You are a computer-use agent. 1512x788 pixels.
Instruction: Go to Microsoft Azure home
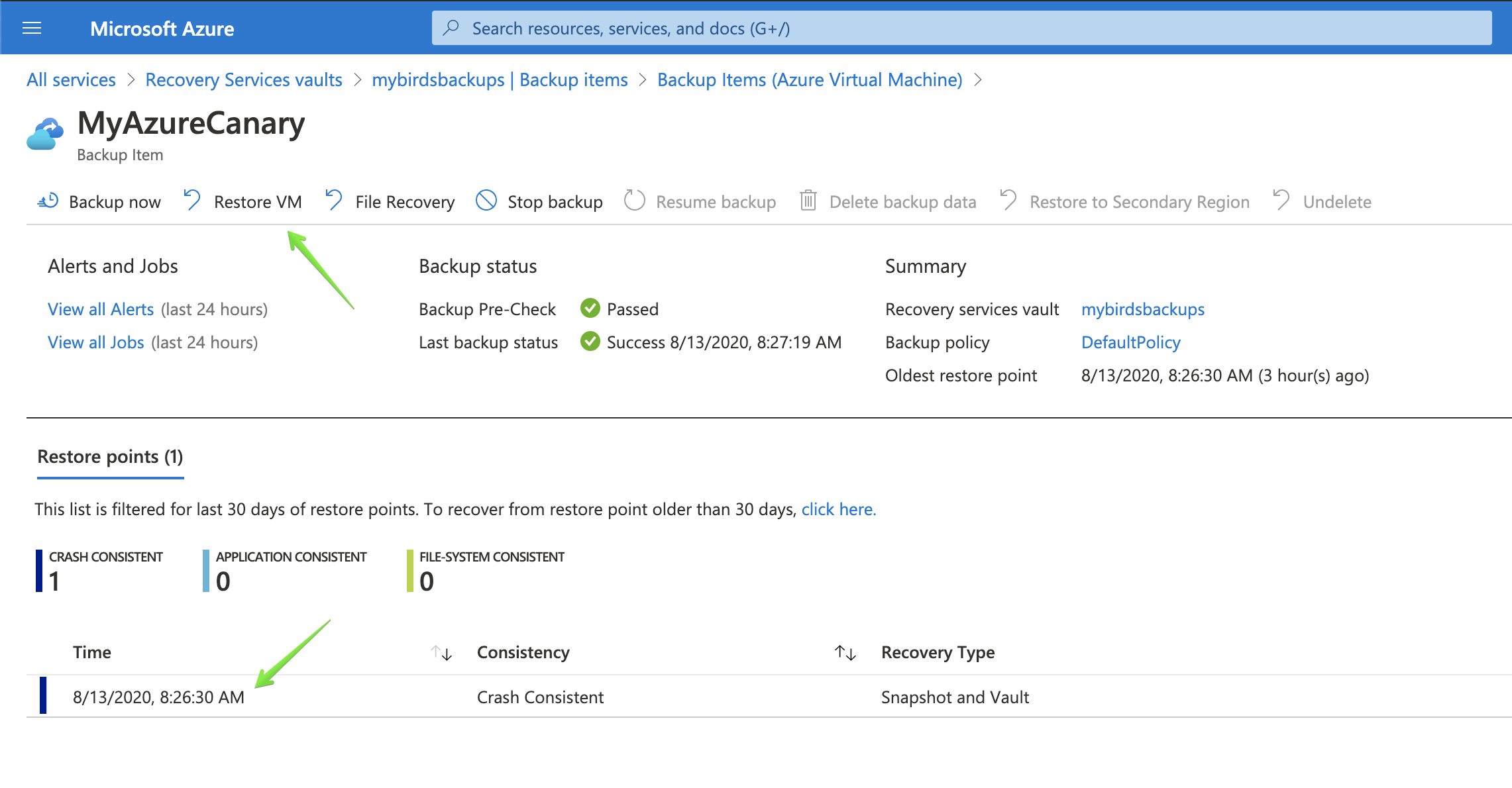(162, 28)
